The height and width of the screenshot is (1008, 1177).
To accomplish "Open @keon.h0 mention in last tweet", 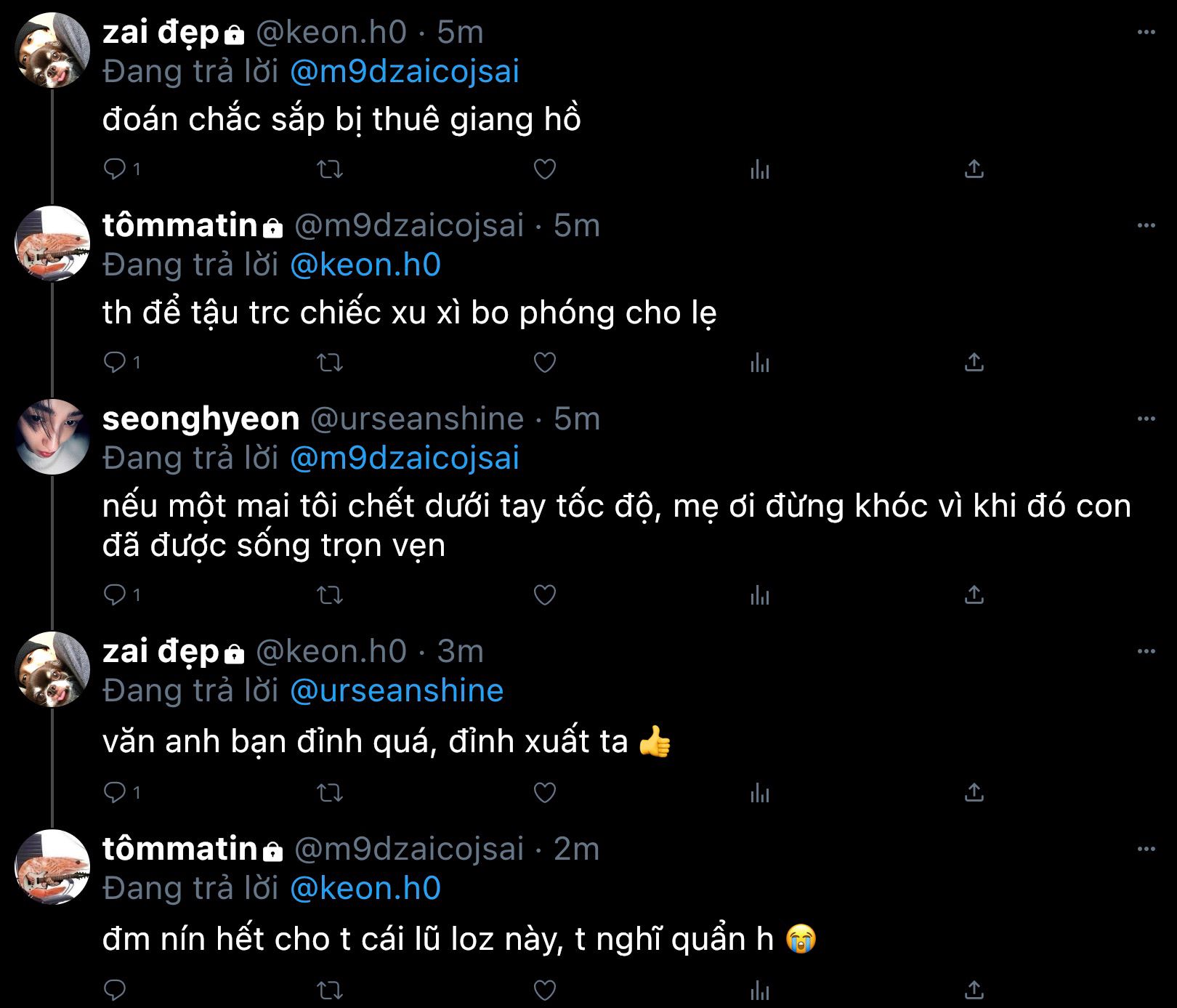I will [x=365, y=888].
